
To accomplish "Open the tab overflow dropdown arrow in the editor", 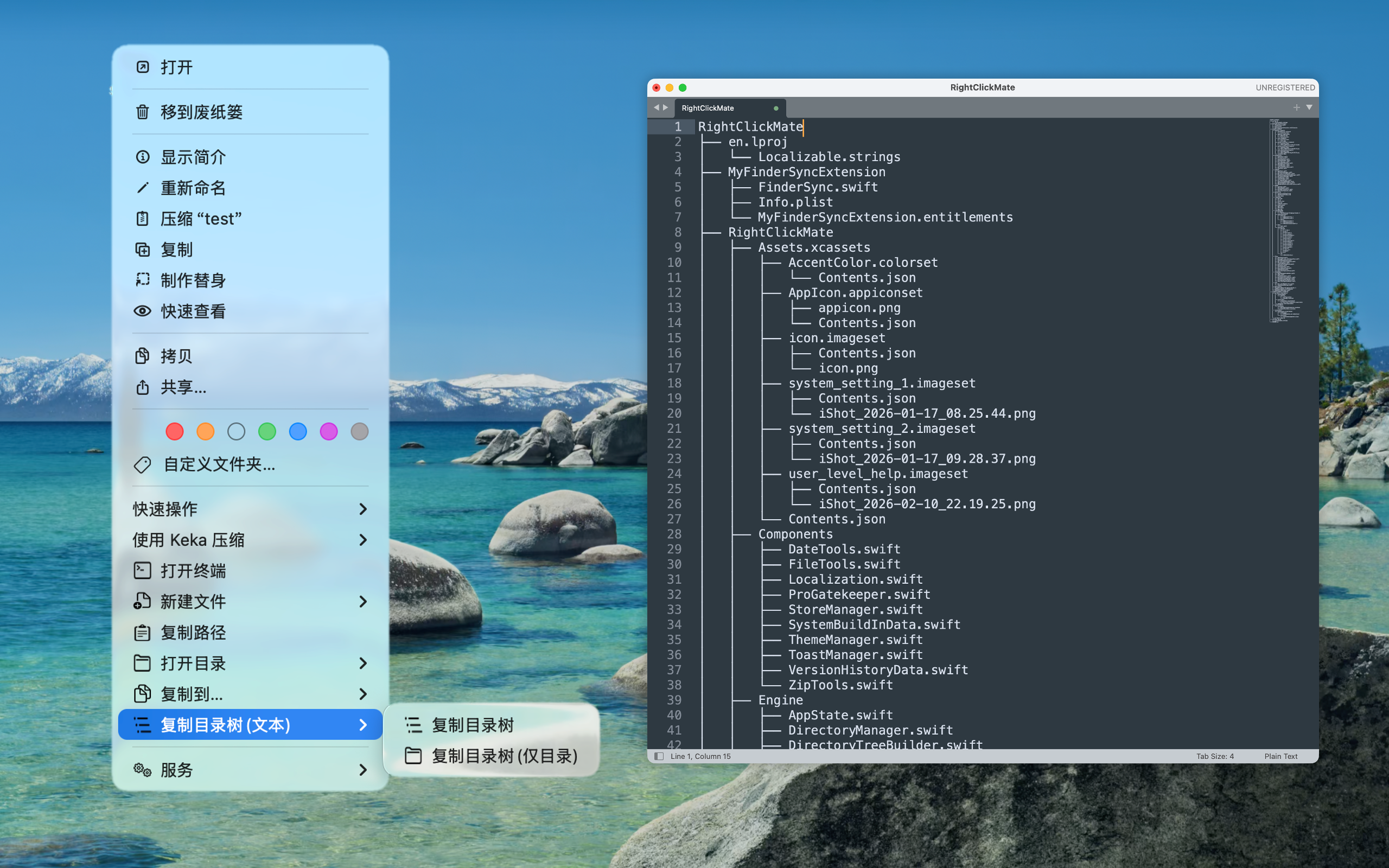I will (1309, 107).
